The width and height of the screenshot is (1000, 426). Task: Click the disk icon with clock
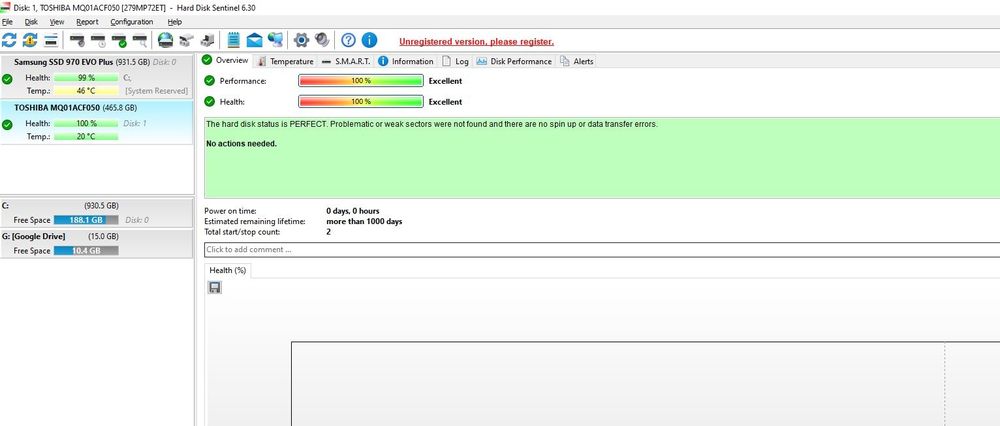(98, 41)
